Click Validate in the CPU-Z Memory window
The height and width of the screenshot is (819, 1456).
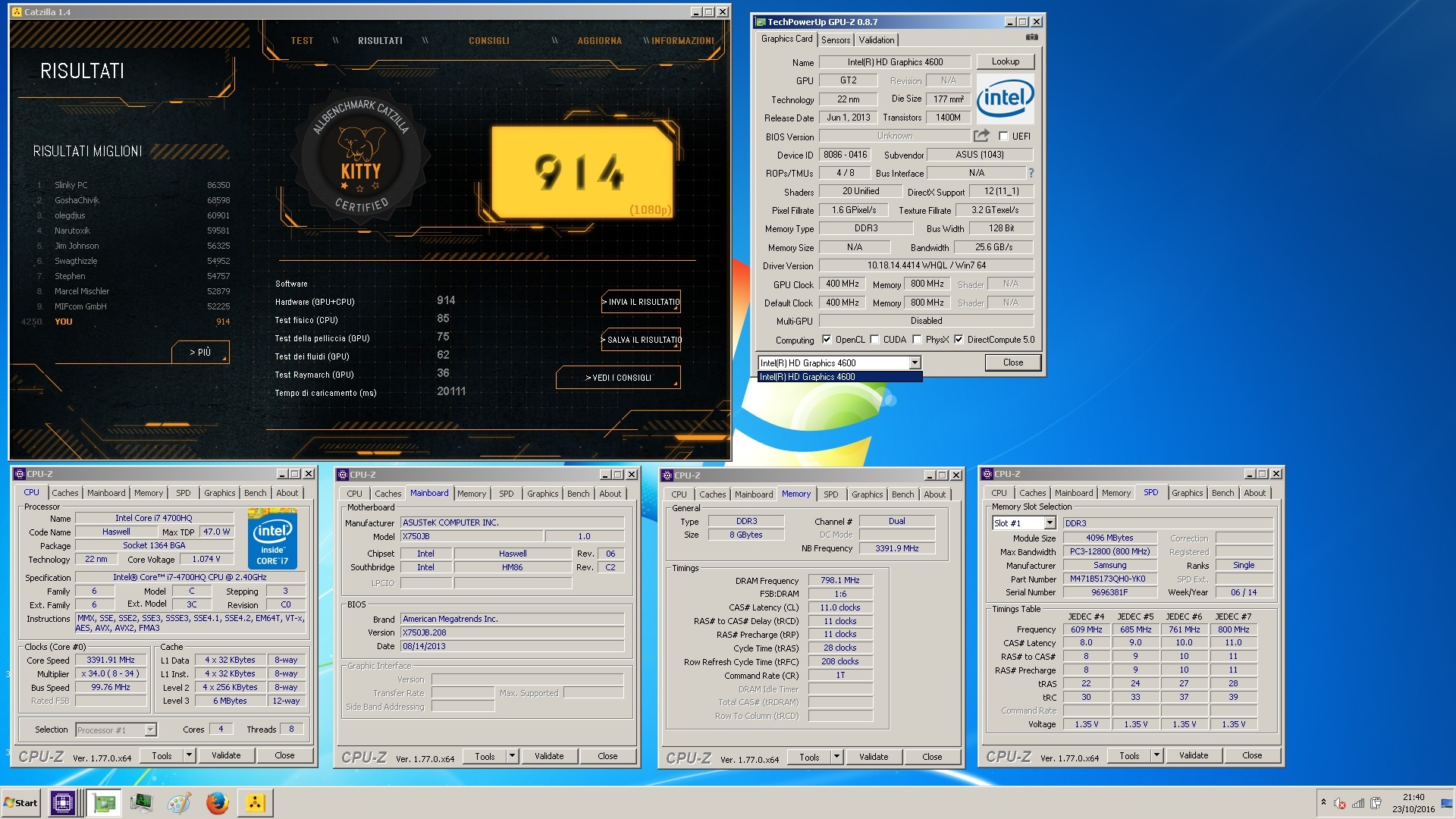coord(874,757)
